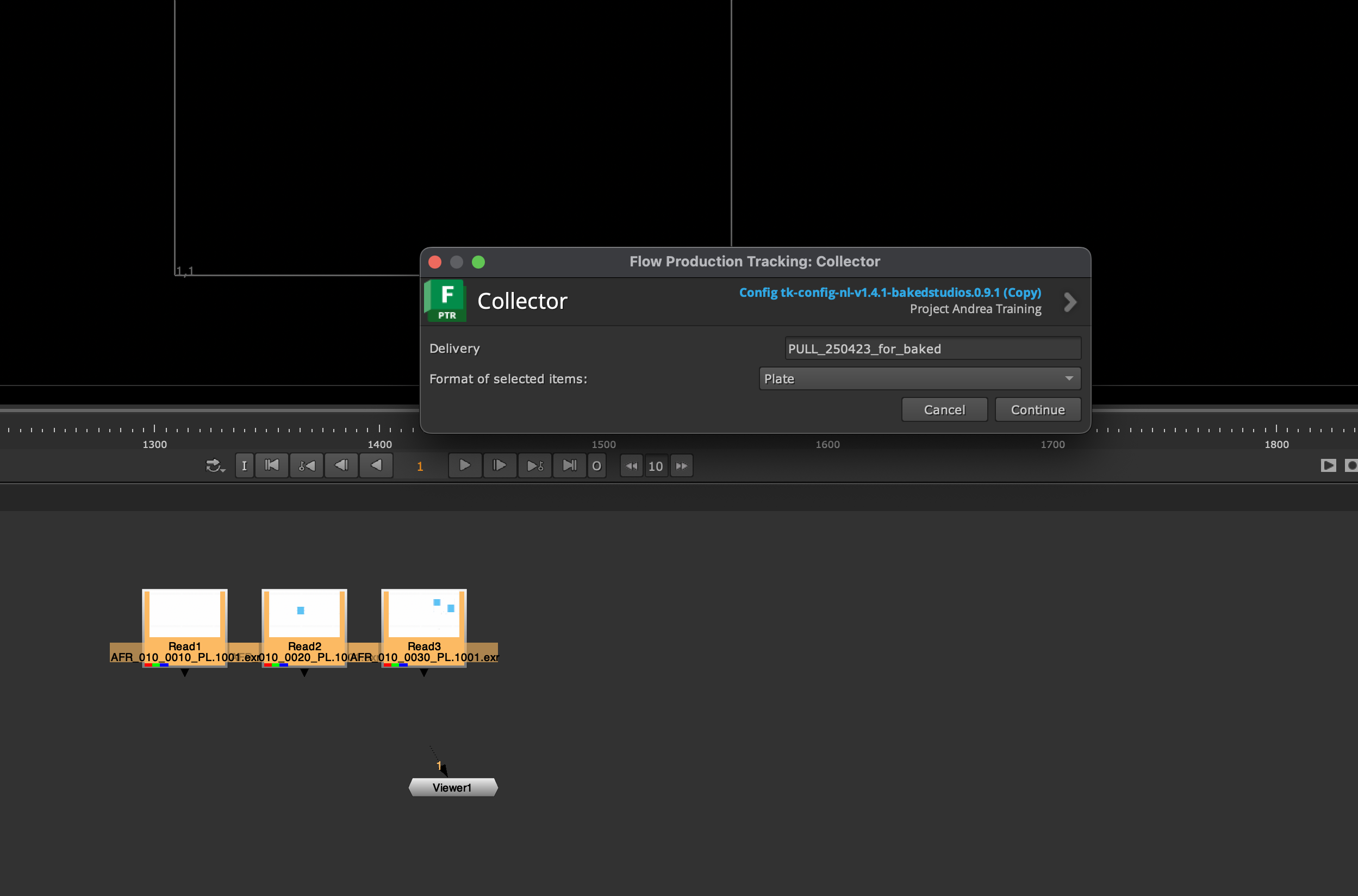This screenshot has width=1358, height=896.
Task: Click the Delivery name text field
Action: pos(932,349)
